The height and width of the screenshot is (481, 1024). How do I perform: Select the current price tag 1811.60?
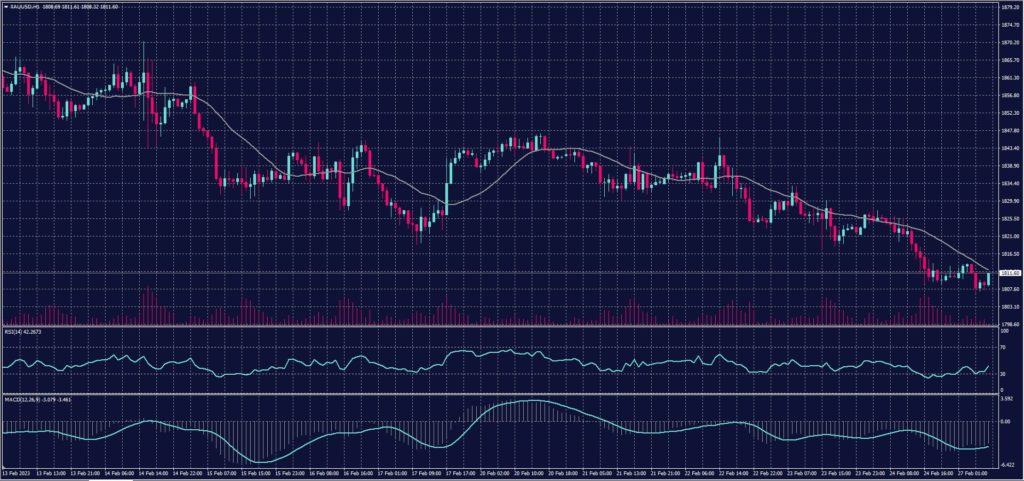tap(1009, 272)
